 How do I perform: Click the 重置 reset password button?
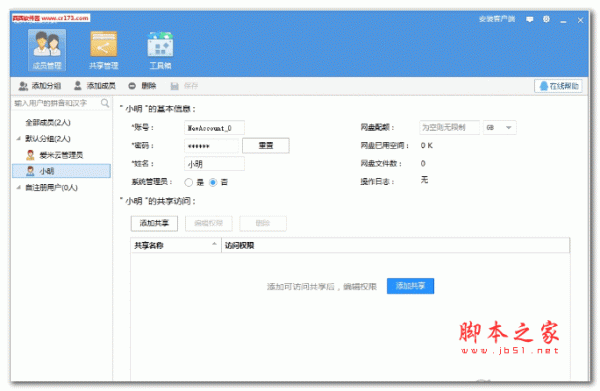tap(266, 146)
